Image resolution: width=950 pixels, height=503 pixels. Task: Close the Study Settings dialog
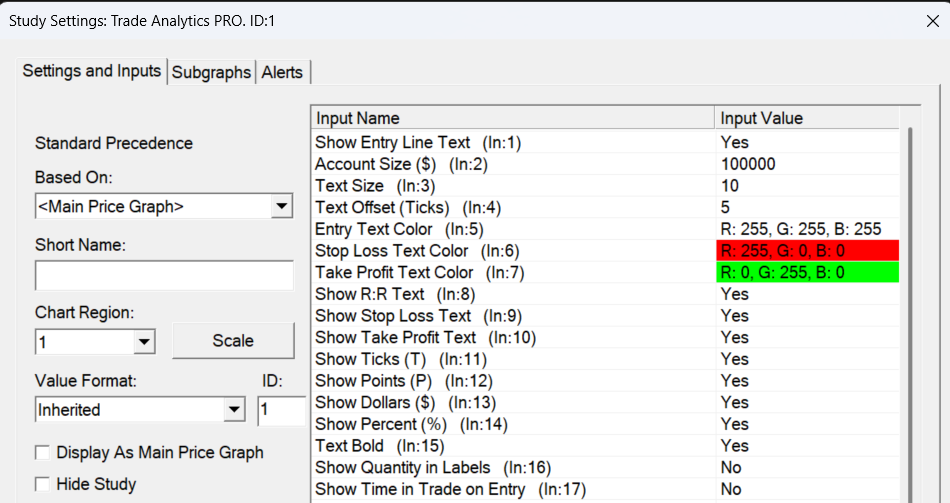(x=933, y=19)
